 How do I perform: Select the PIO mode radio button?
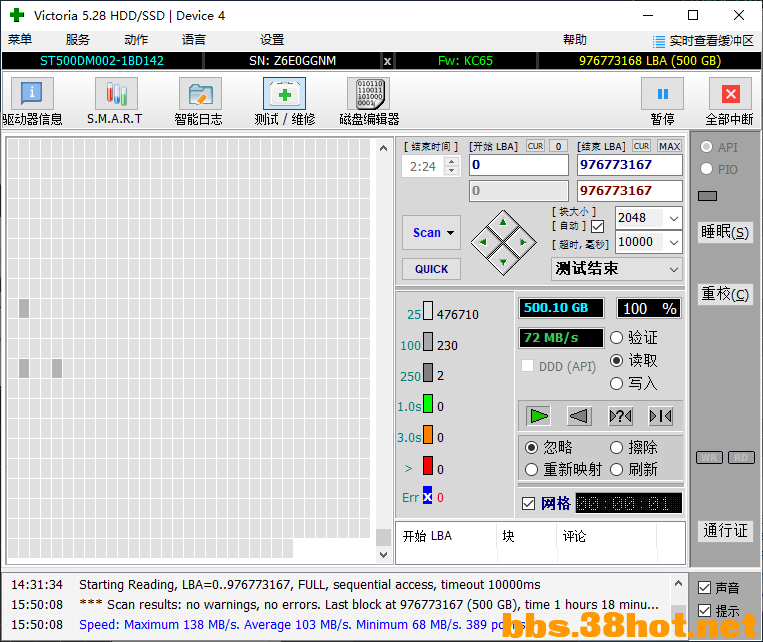point(707,169)
